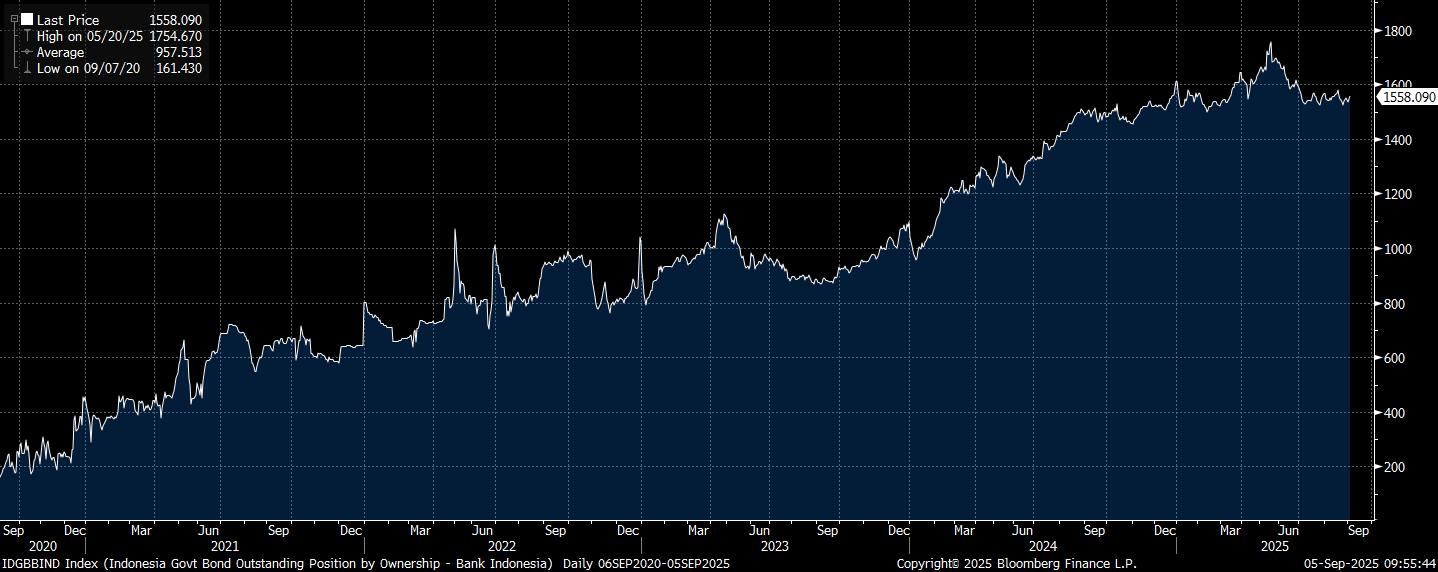Click the 2021 year label on time axis
Screen dimensions: 1438x572
[225, 546]
